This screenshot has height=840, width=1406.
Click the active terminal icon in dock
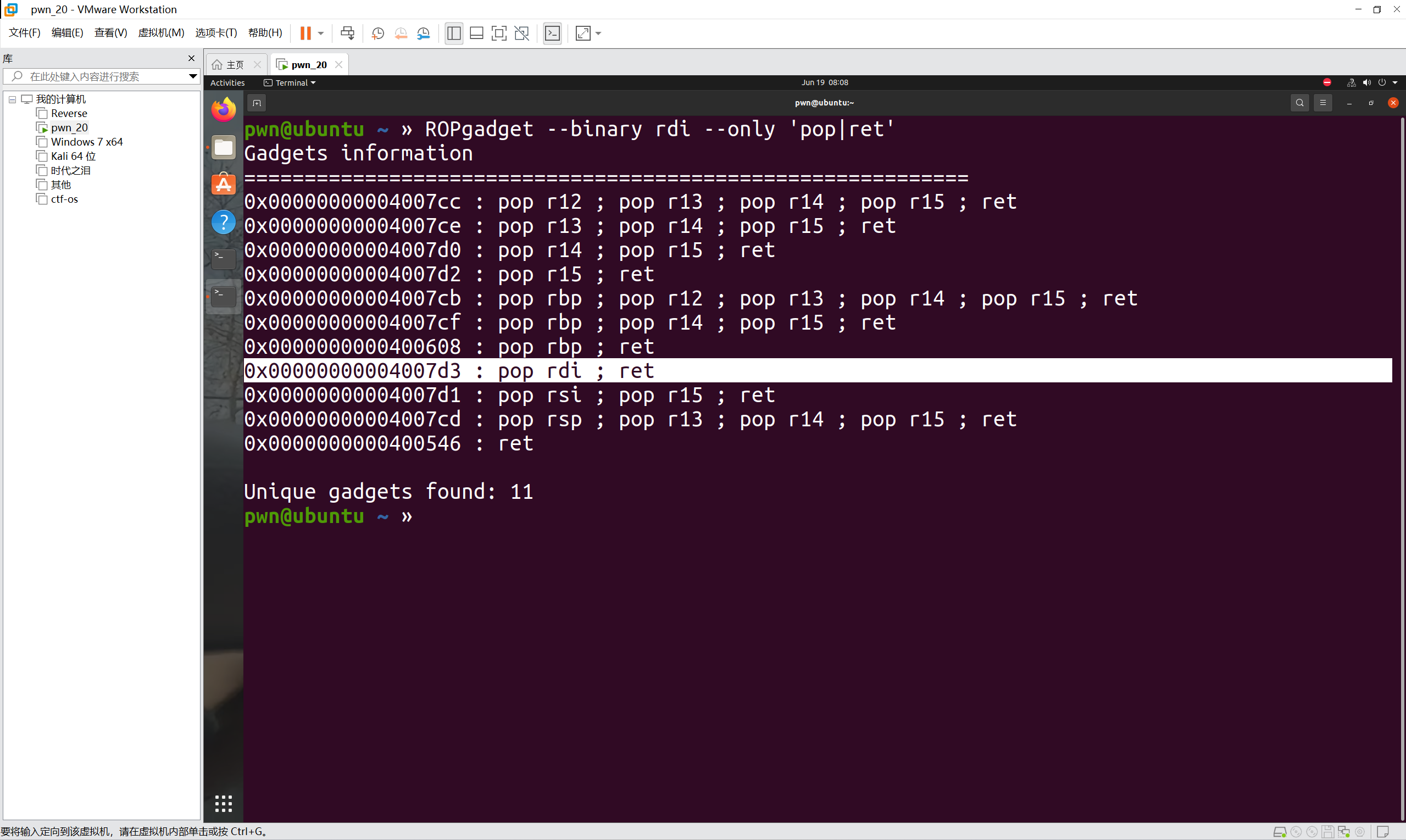(224, 296)
